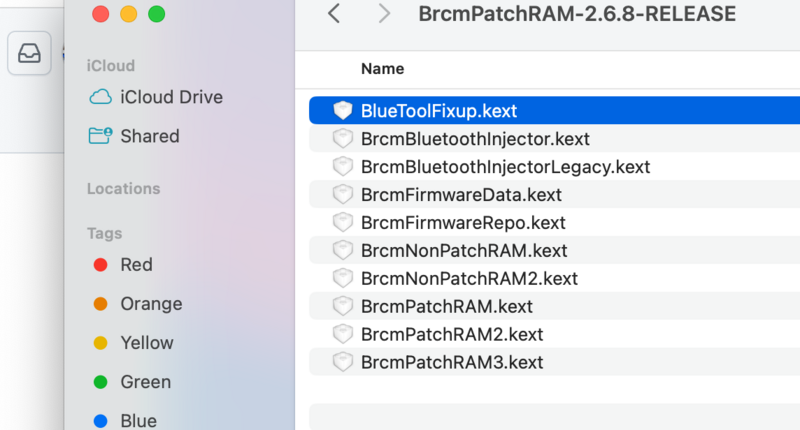Click the BlueToolFixup.kext shield icon

pos(343,110)
